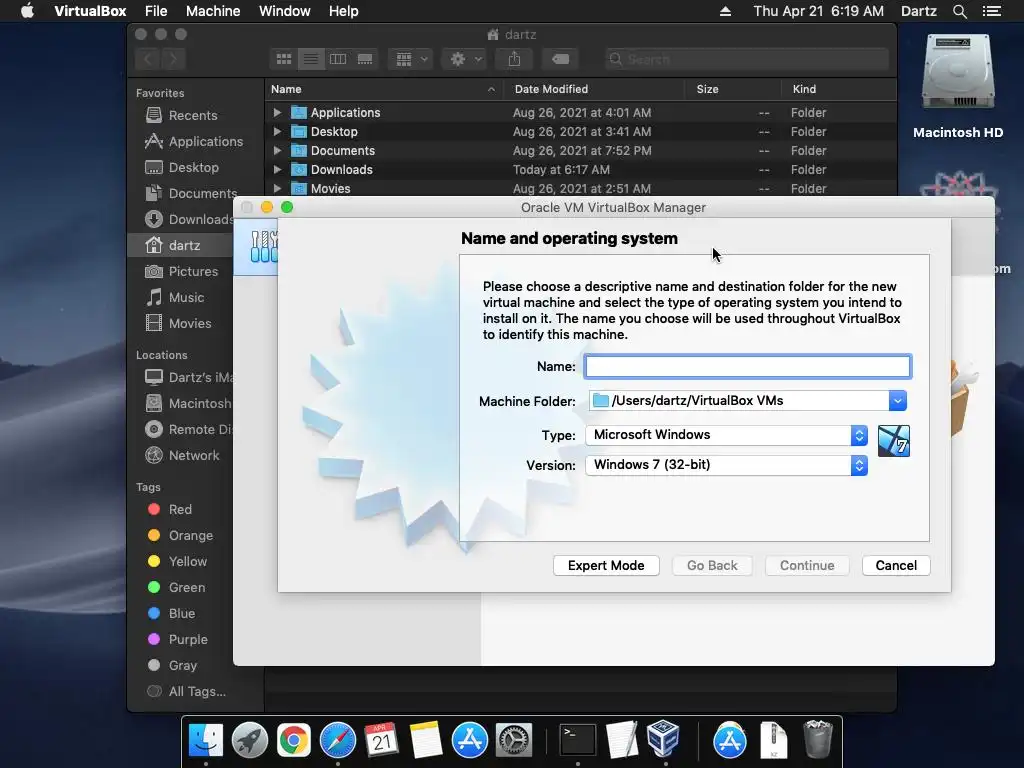
Task: Select the dartz home folder in sidebar
Action: 180,246
